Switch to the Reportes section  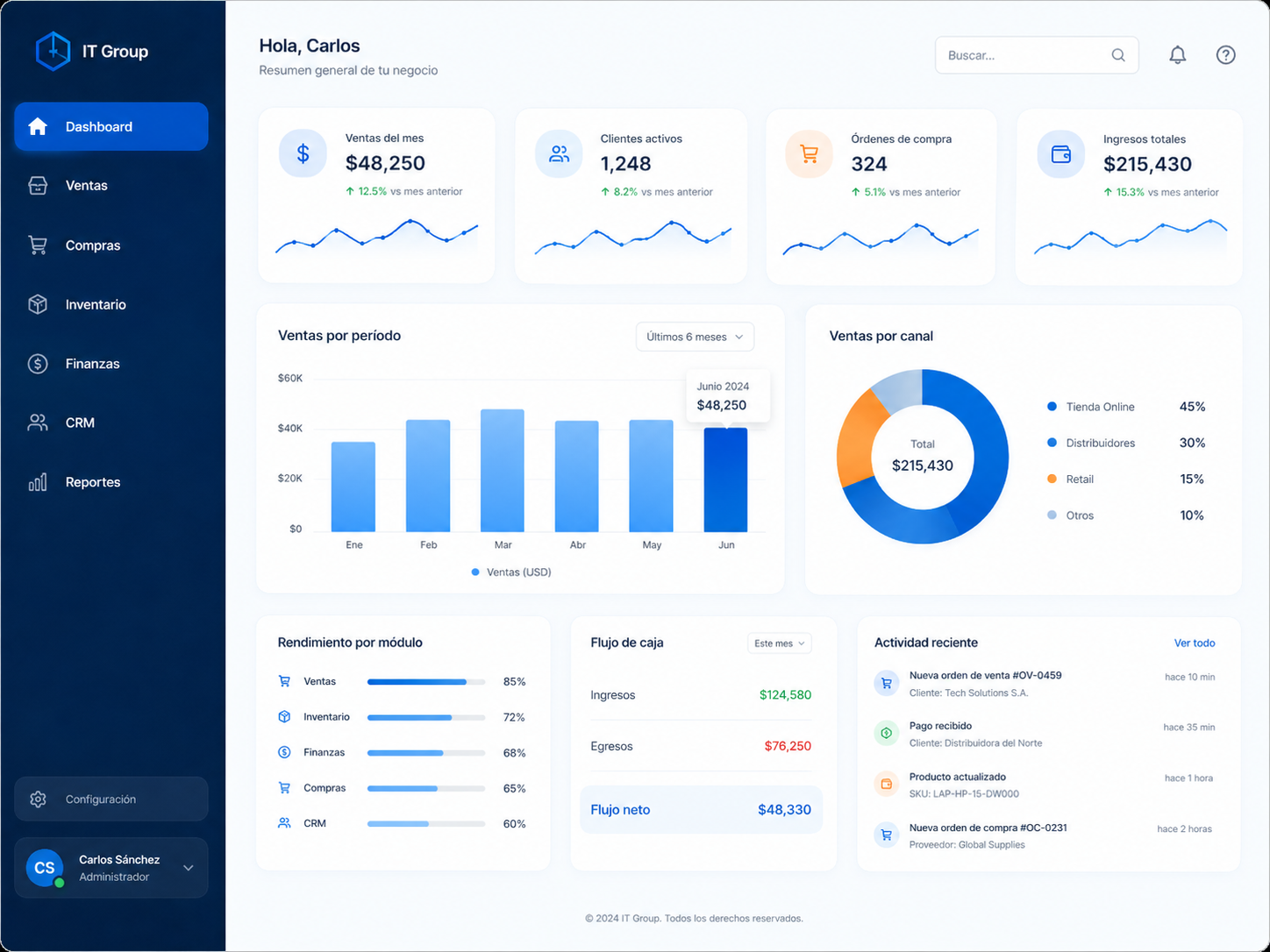click(x=111, y=482)
